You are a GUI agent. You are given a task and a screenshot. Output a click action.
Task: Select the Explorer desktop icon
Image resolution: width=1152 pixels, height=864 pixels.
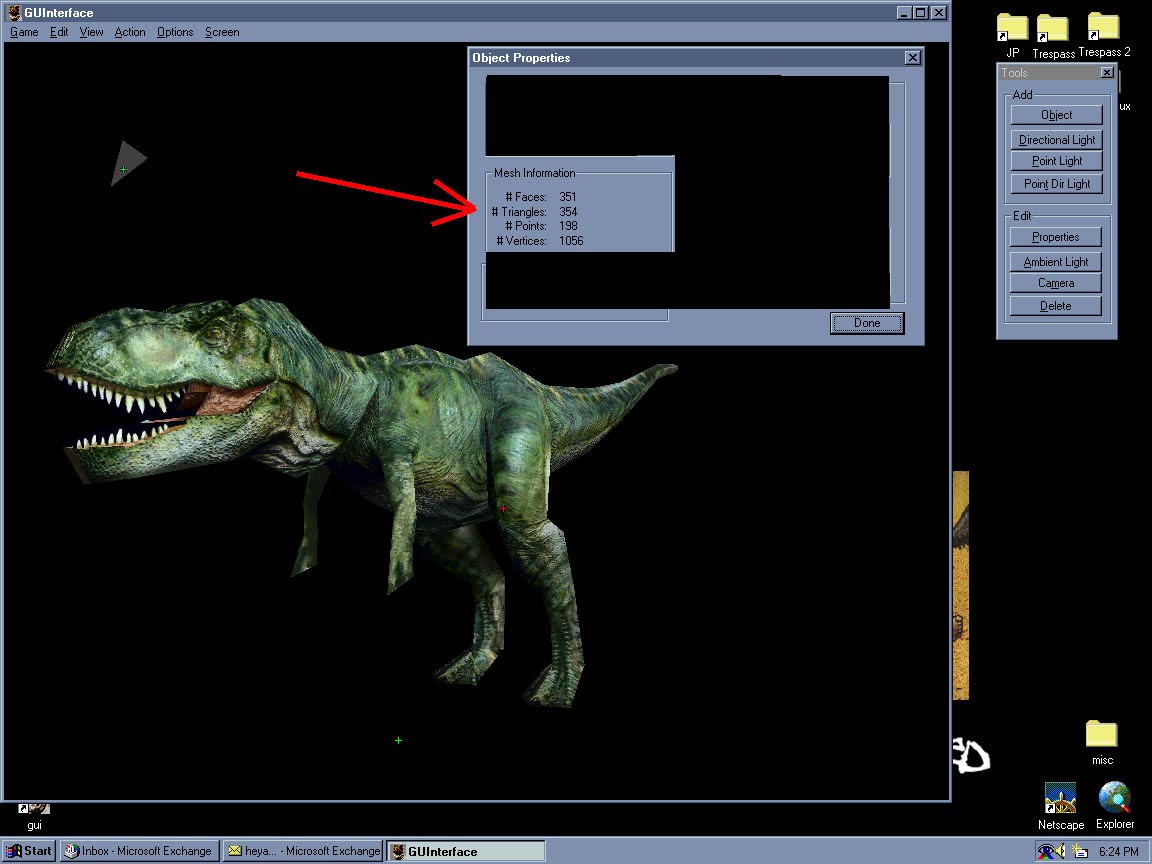coord(1115,806)
